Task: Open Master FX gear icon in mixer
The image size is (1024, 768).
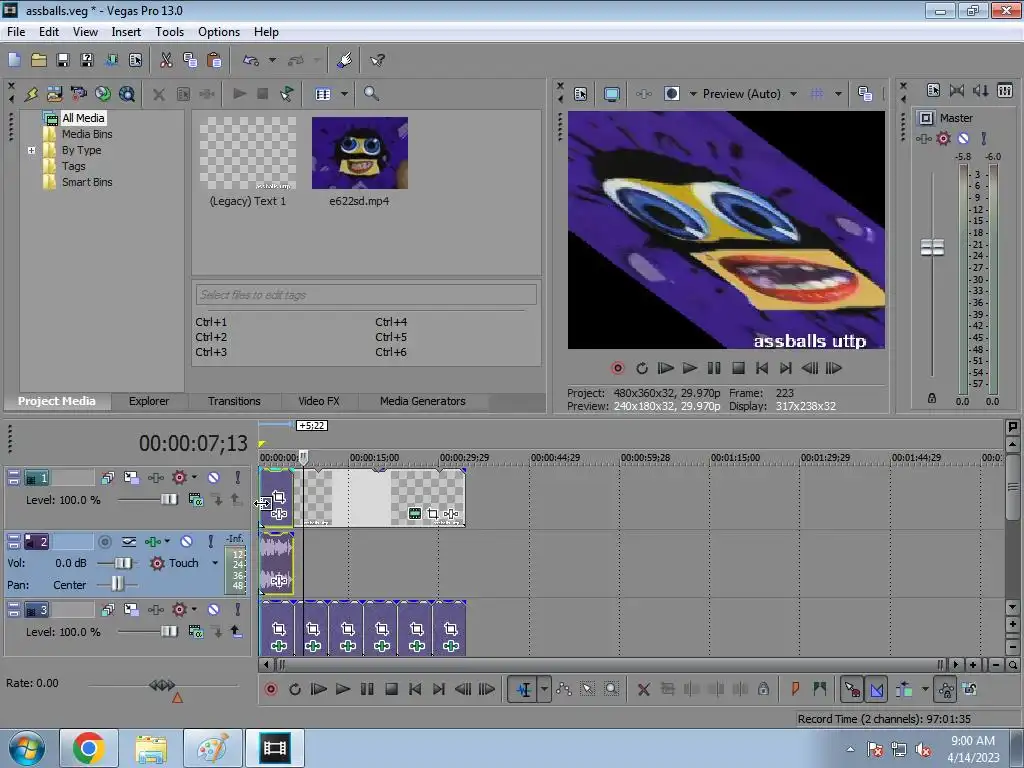Action: point(943,138)
